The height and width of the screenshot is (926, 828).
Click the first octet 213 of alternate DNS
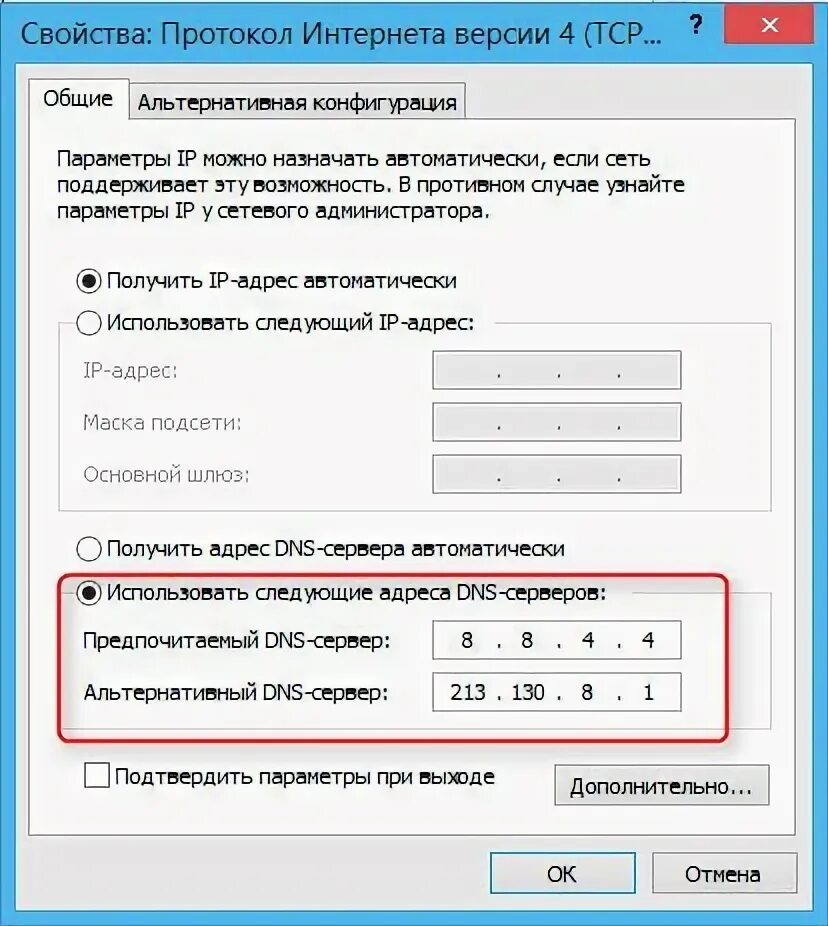[x=467, y=692]
